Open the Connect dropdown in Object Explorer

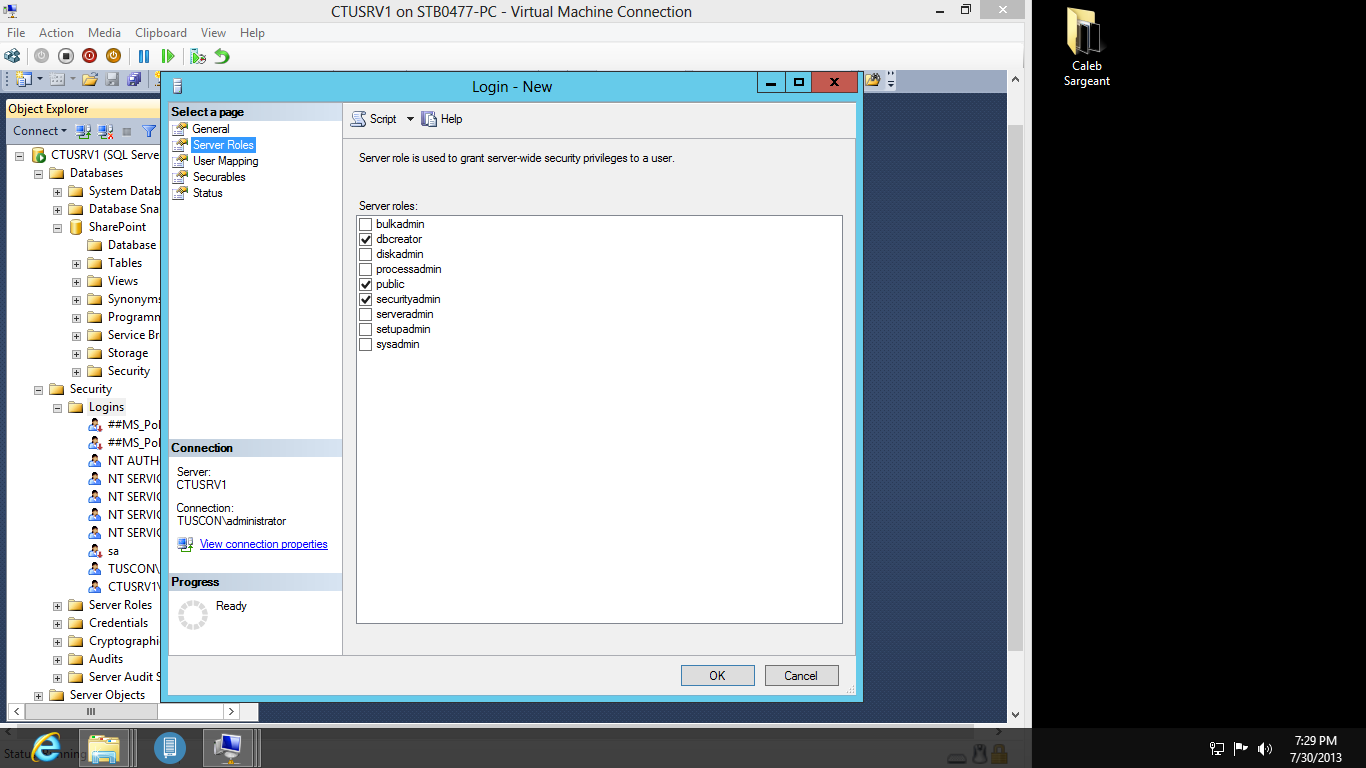pyautogui.click(x=40, y=131)
